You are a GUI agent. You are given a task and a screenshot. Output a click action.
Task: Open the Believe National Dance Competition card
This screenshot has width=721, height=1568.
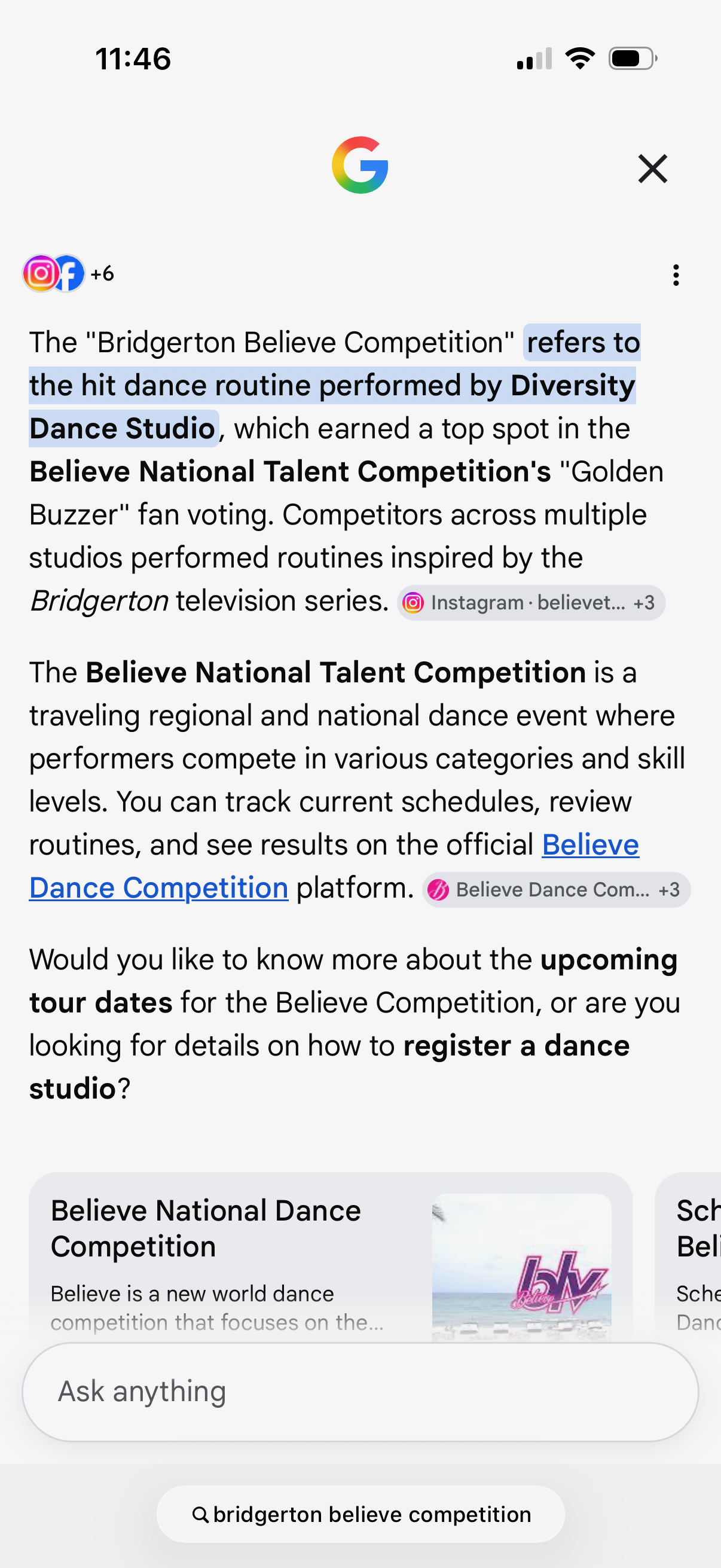pyautogui.click(x=331, y=1258)
